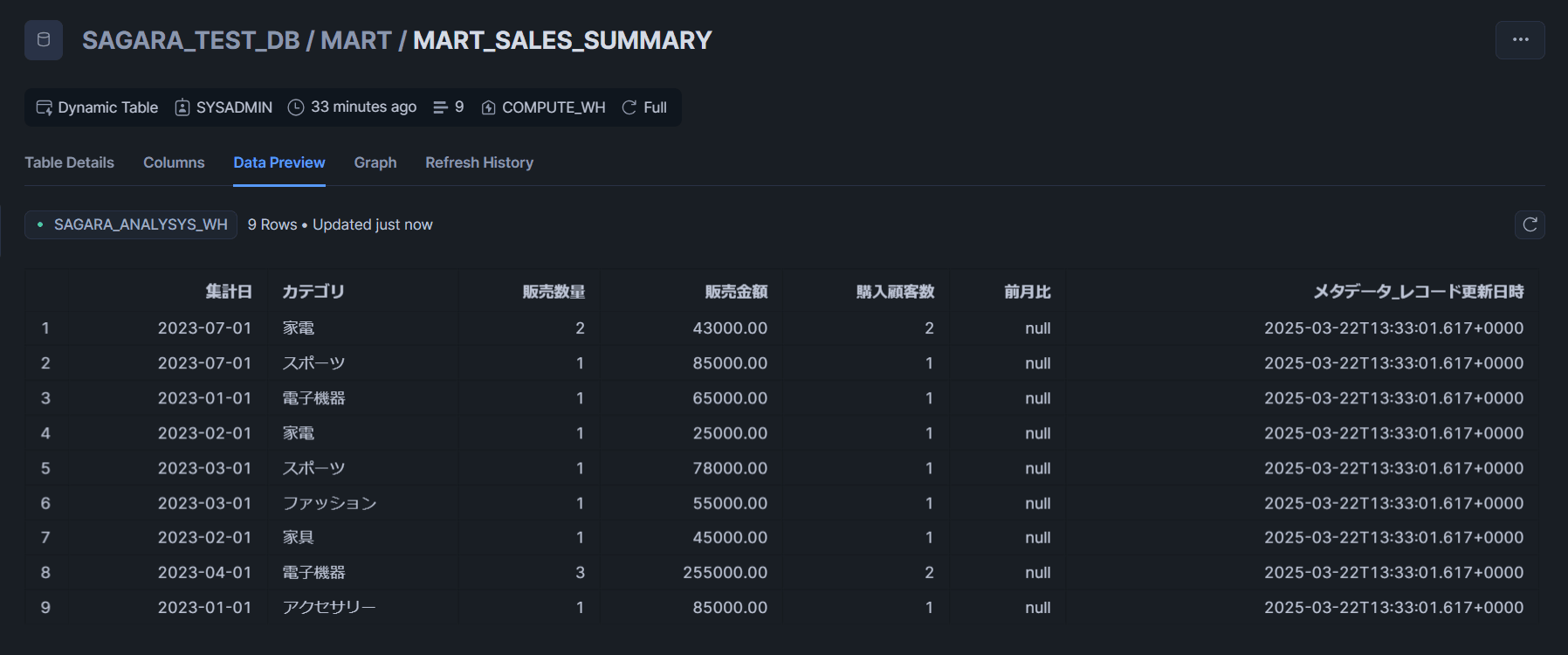Image resolution: width=1568 pixels, height=655 pixels.
Task: Click the カテゴリ column header
Action: tap(313, 292)
